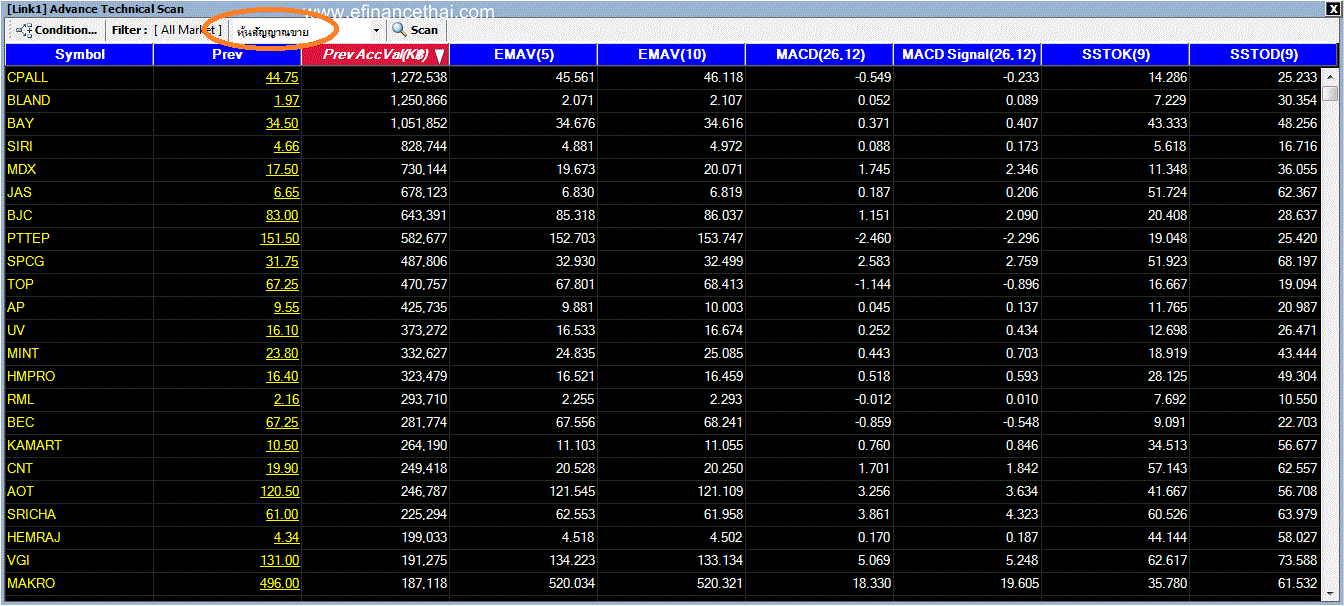Select the MDX symbol
The image size is (1344, 606).
[x=21, y=169]
